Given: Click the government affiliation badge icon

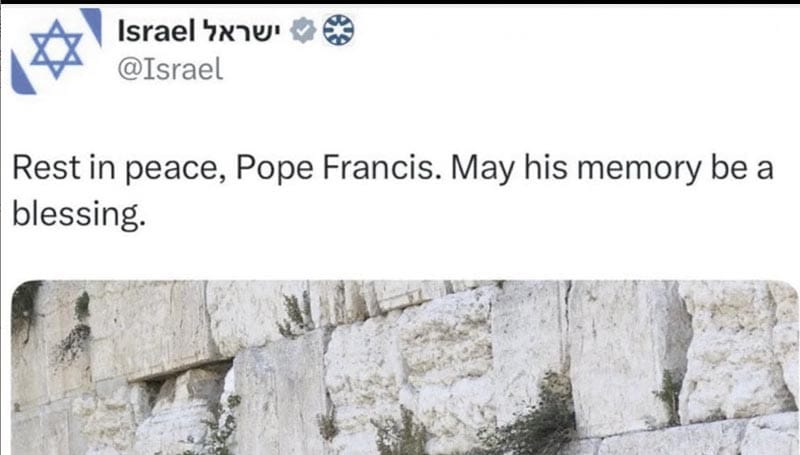Looking at the screenshot, I should [x=339, y=31].
